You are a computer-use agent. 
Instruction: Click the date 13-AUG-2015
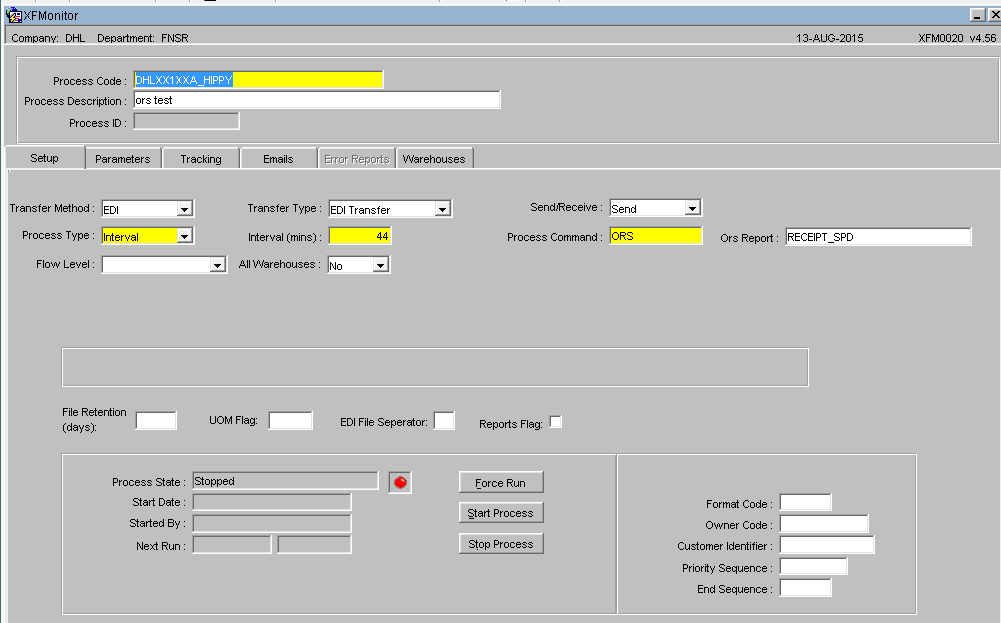tap(830, 38)
